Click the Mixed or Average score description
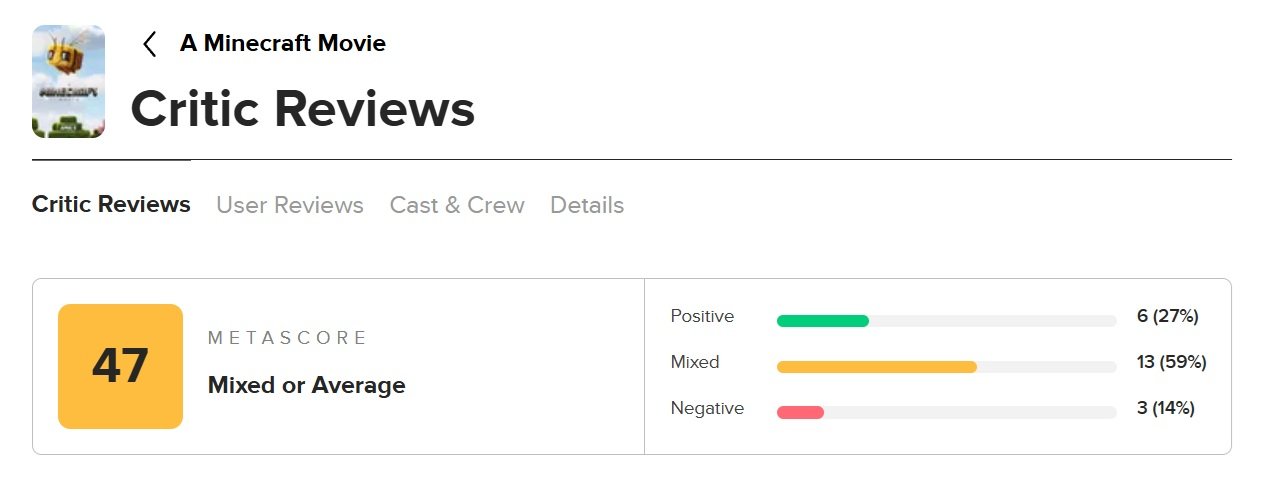Screen dimensions: 1271x477 click(306, 385)
